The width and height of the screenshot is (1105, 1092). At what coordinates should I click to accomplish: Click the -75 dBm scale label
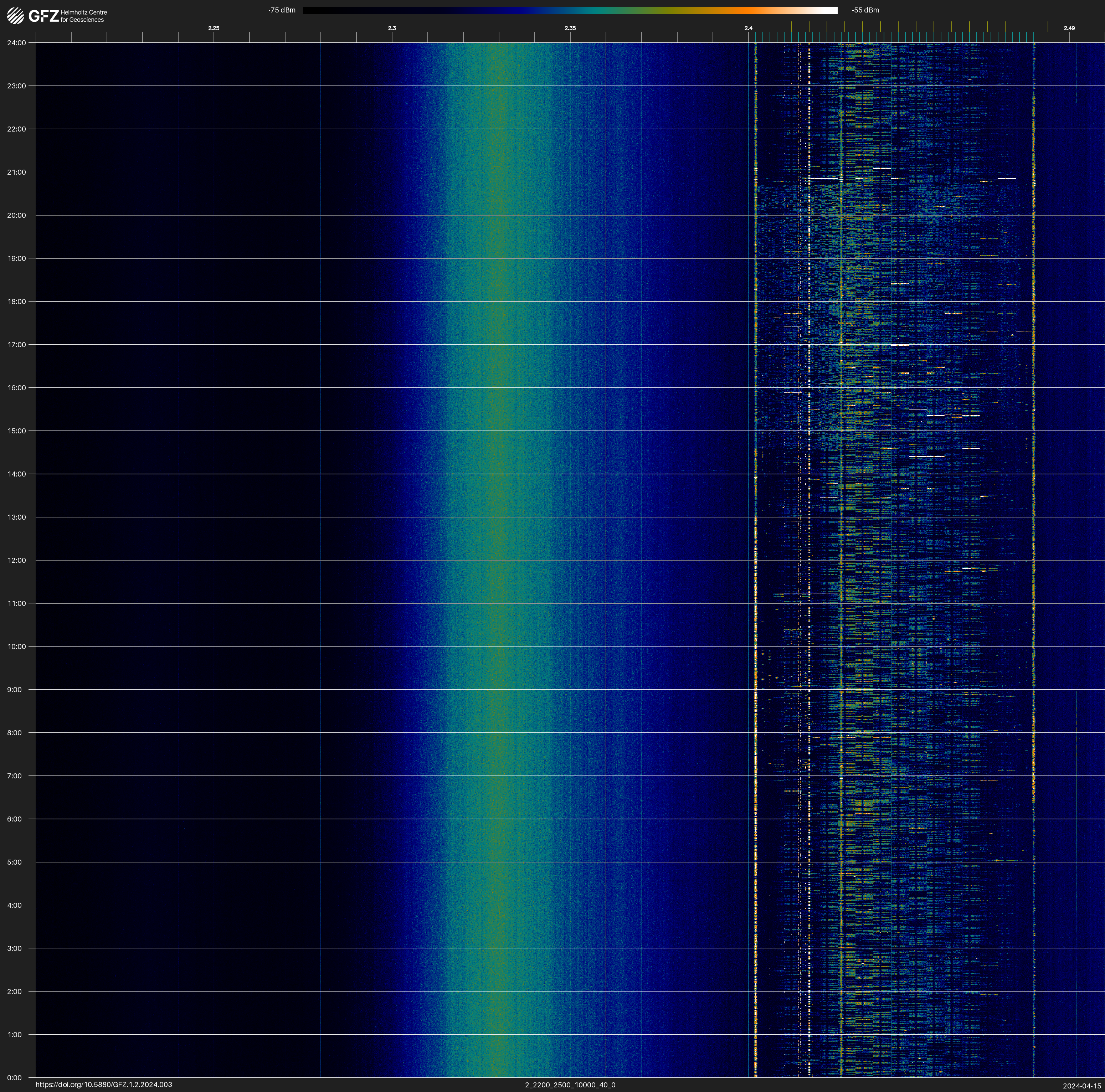tap(282, 10)
